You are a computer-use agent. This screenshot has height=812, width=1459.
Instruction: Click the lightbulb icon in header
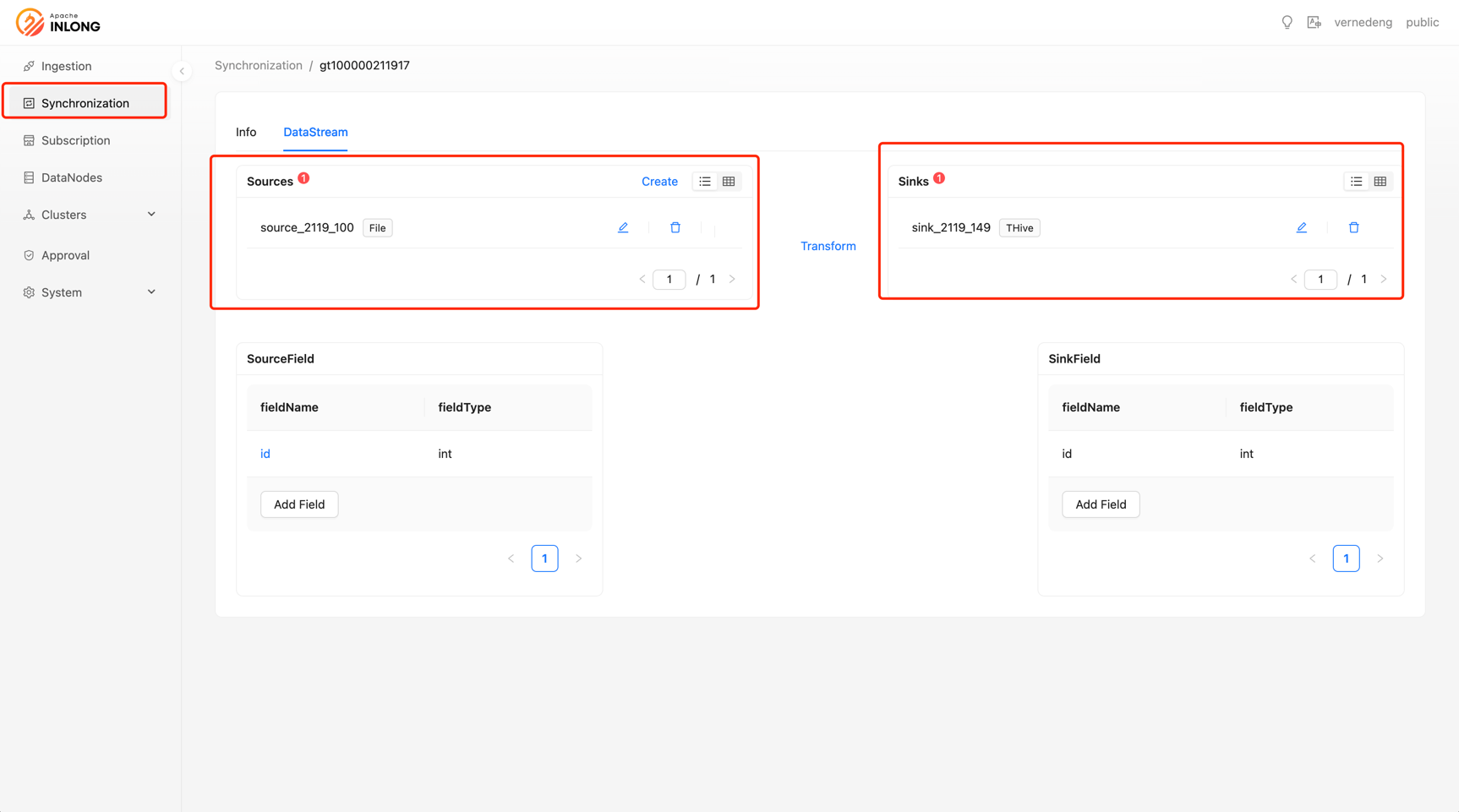click(1287, 23)
